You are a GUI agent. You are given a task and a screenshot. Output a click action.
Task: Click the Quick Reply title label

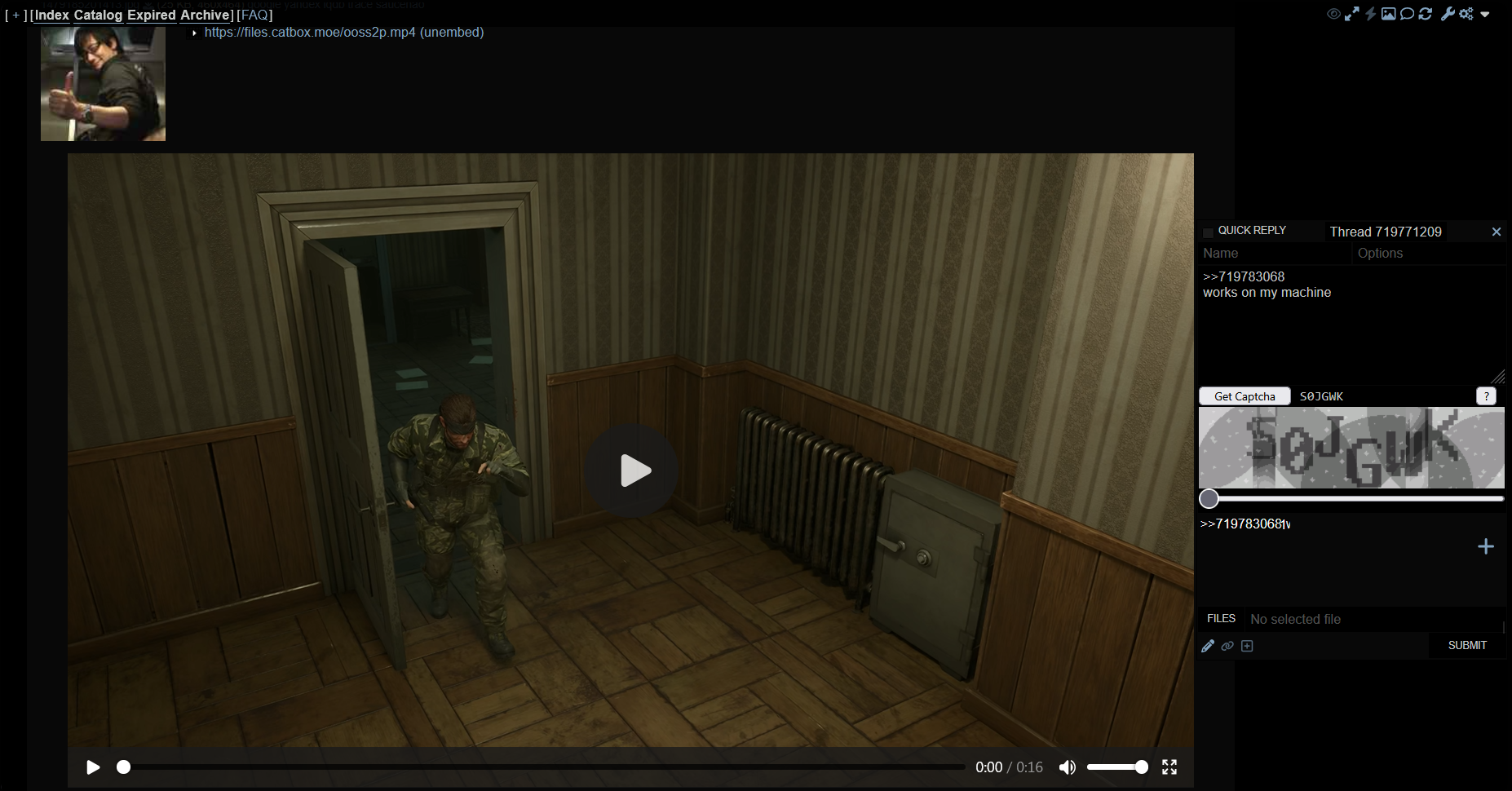1252,231
